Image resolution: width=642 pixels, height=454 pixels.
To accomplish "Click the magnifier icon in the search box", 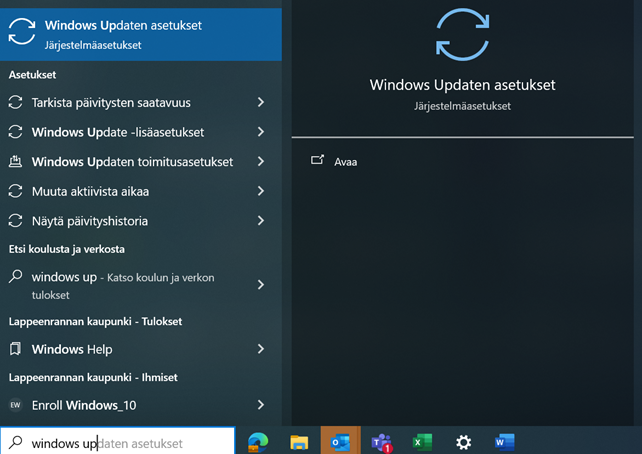I will click(x=16, y=443).
